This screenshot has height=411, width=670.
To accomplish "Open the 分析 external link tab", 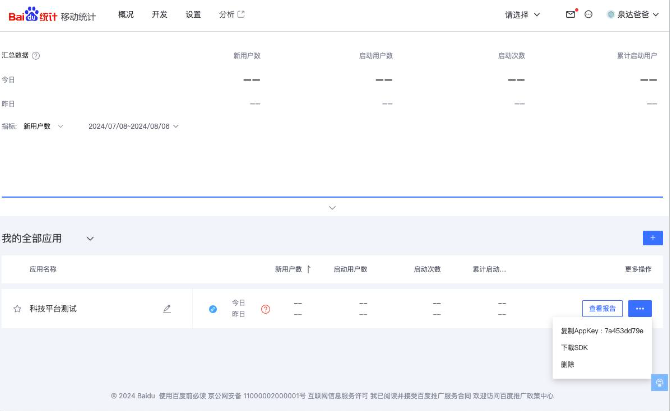I will [232, 15].
